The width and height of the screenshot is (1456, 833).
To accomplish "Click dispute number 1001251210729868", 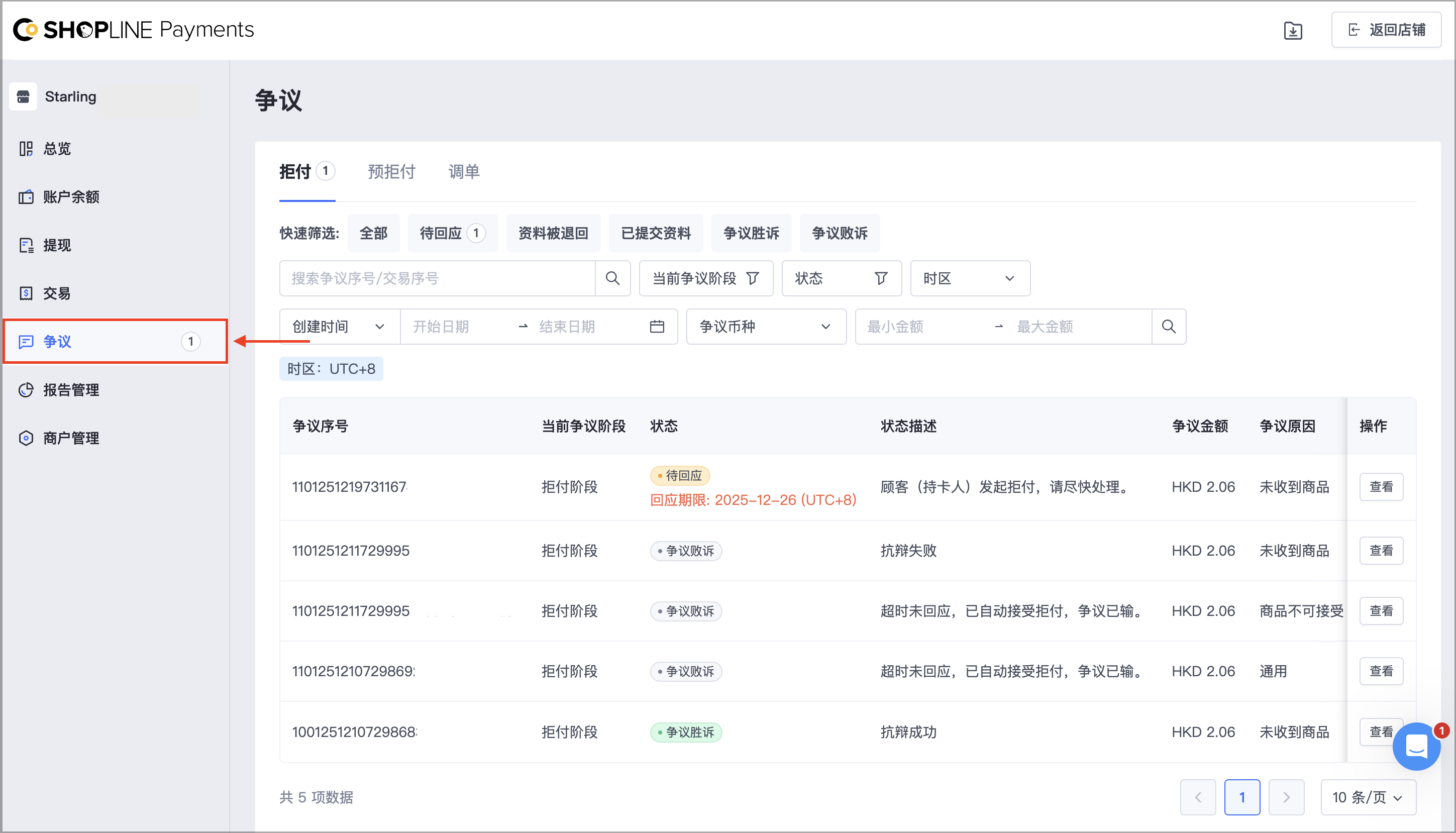I will [355, 733].
